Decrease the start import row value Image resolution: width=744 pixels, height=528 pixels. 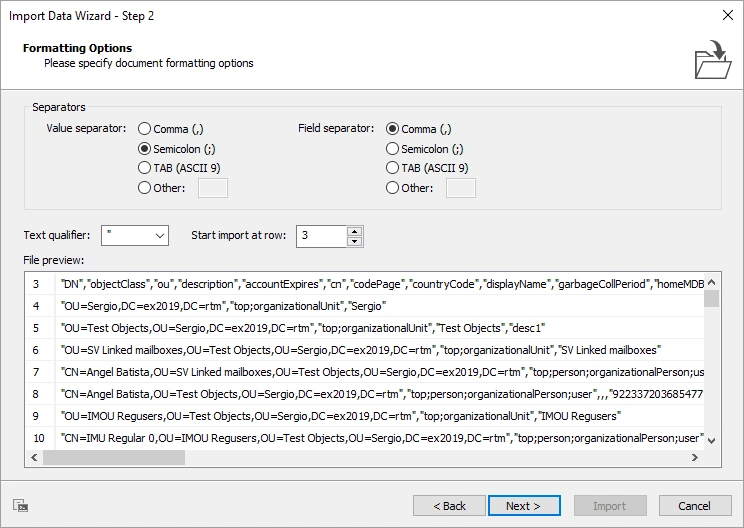pyautogui.click(x=354, y=241)
